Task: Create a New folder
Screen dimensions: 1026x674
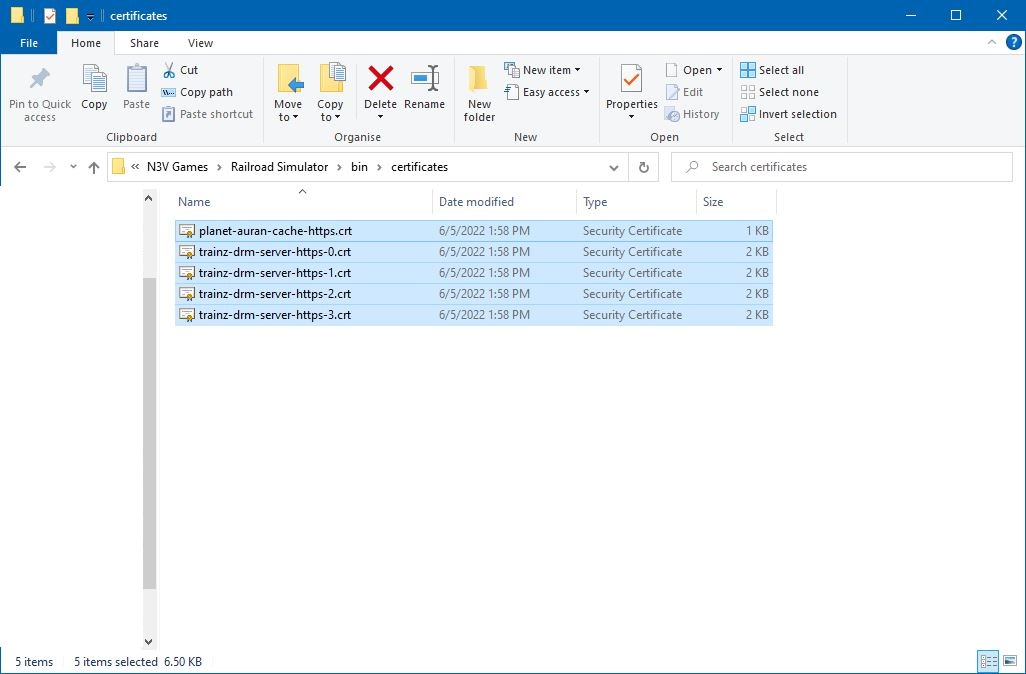Action: [x=479, y=93]
